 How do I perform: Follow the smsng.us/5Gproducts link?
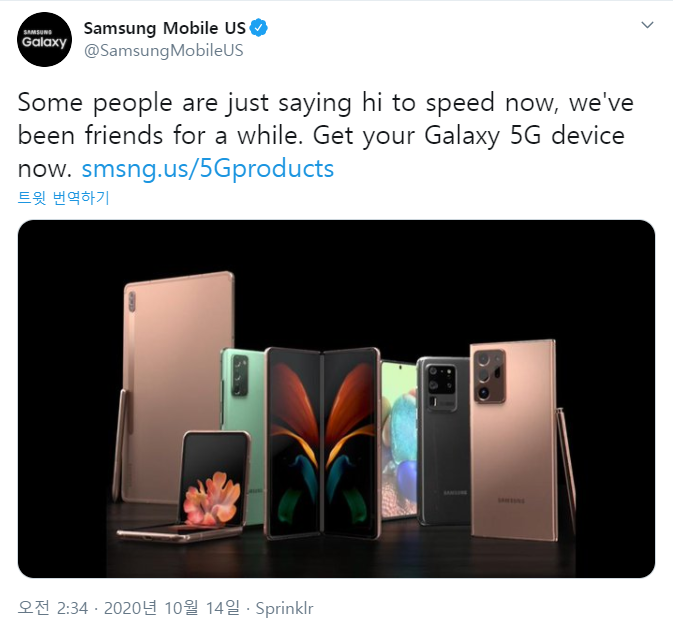pos(208,169)
